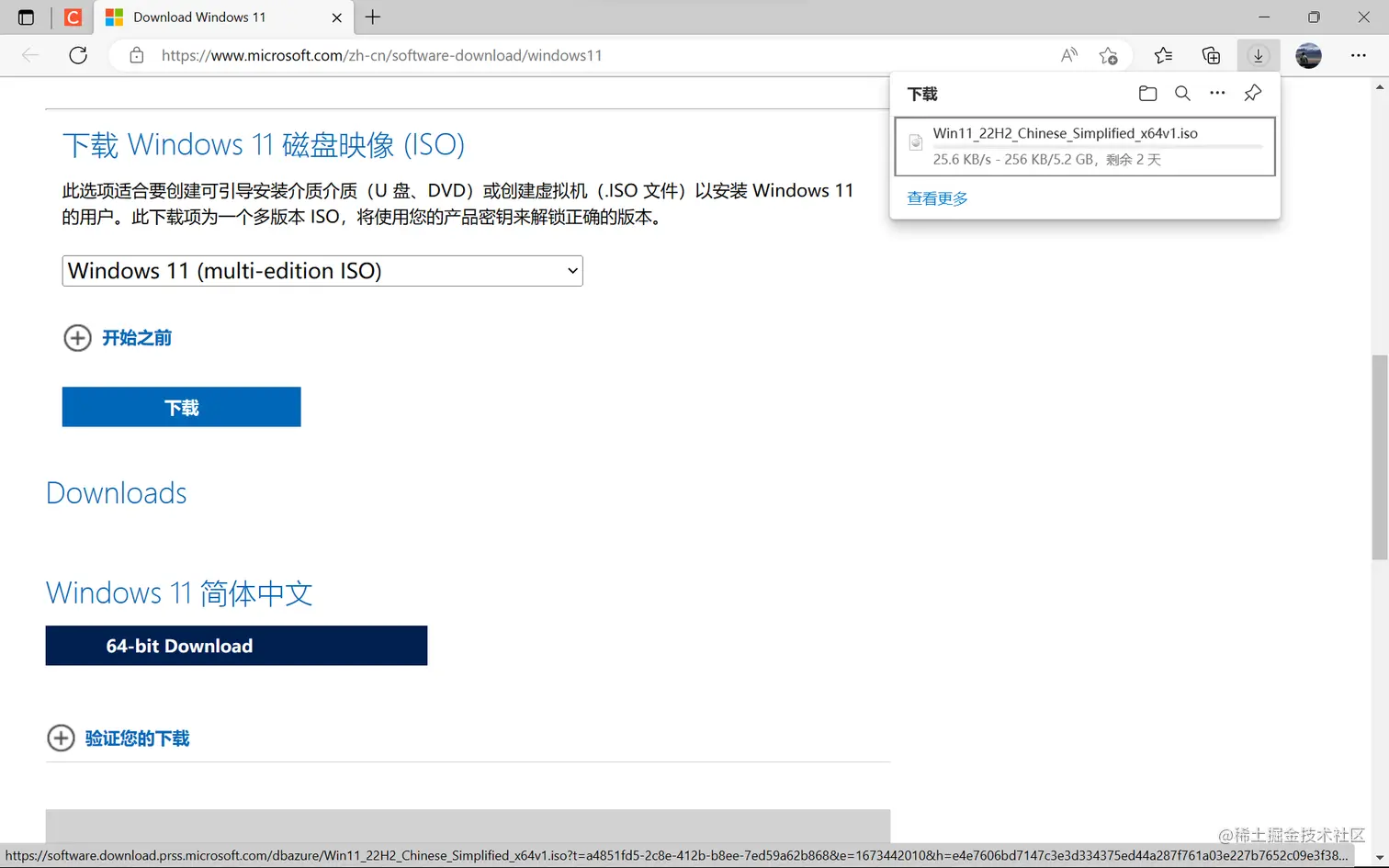The height and width of the screenshot is (868, 1389).
Task: Open downloads folder from panel
Action: coord(1147,94)
